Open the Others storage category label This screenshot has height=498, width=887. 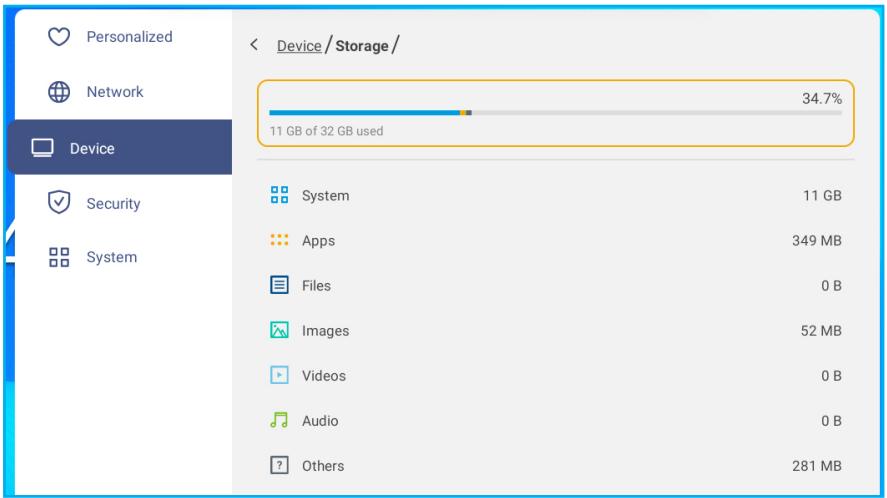coord(323,466)
